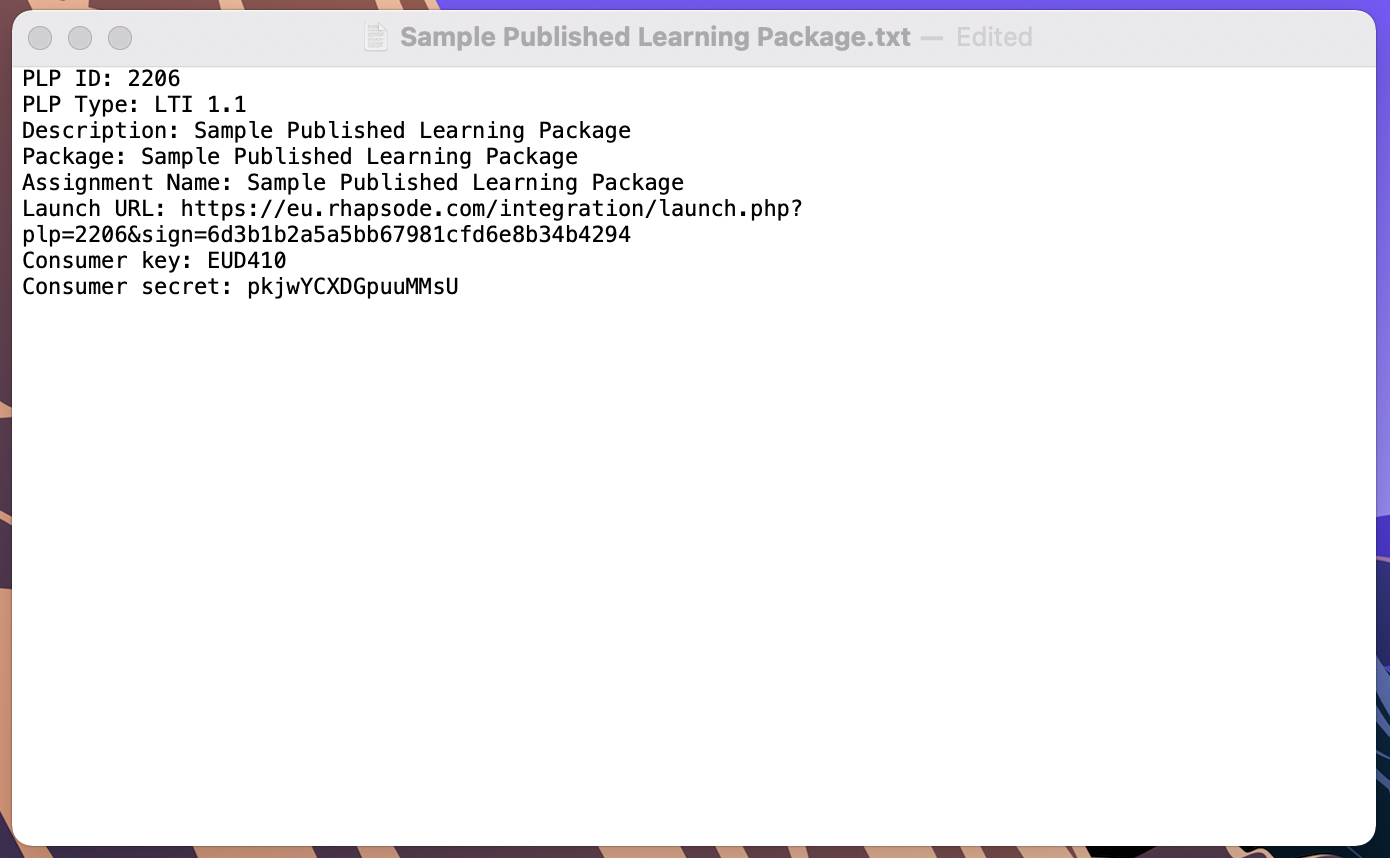
Task: Place cursor on Assignment Name label
Action: (x=128, y=182)
